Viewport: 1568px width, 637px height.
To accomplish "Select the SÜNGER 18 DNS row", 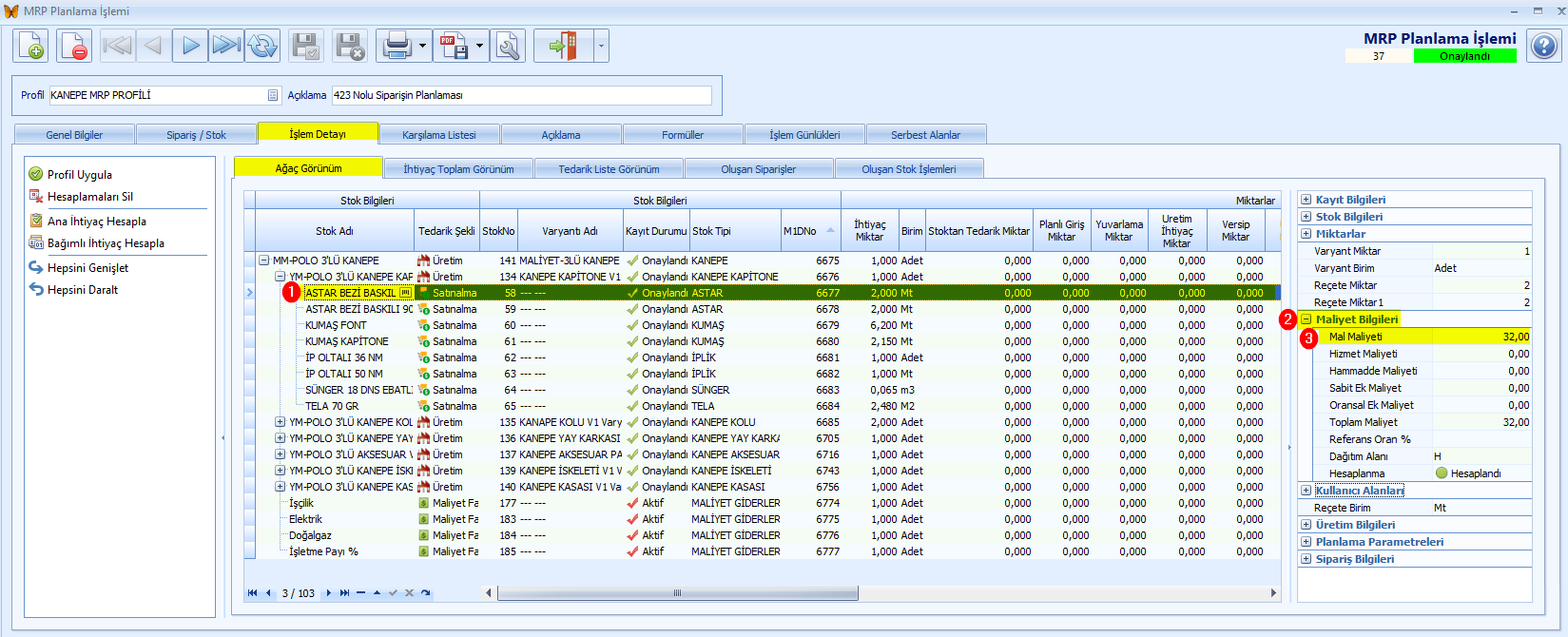I will [x=761, y=390].
